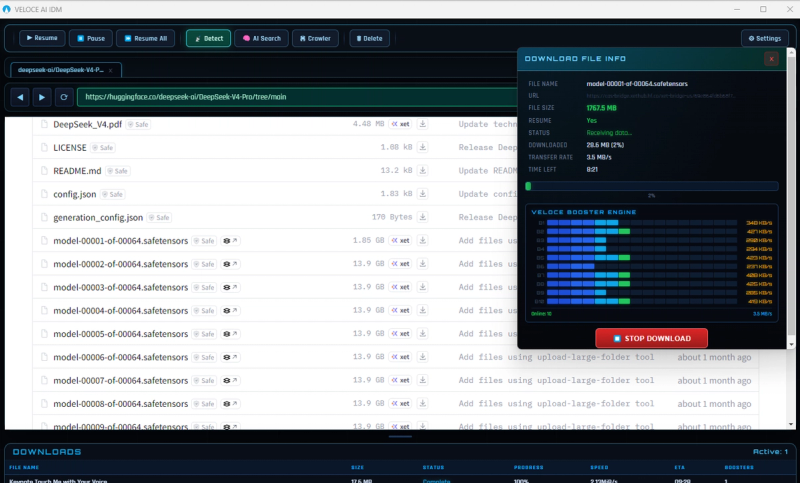This screenshot has height=483, width=800.
Task: Download model-00005-of-00064.safetensors via row icon
Action: pos(422,334)
